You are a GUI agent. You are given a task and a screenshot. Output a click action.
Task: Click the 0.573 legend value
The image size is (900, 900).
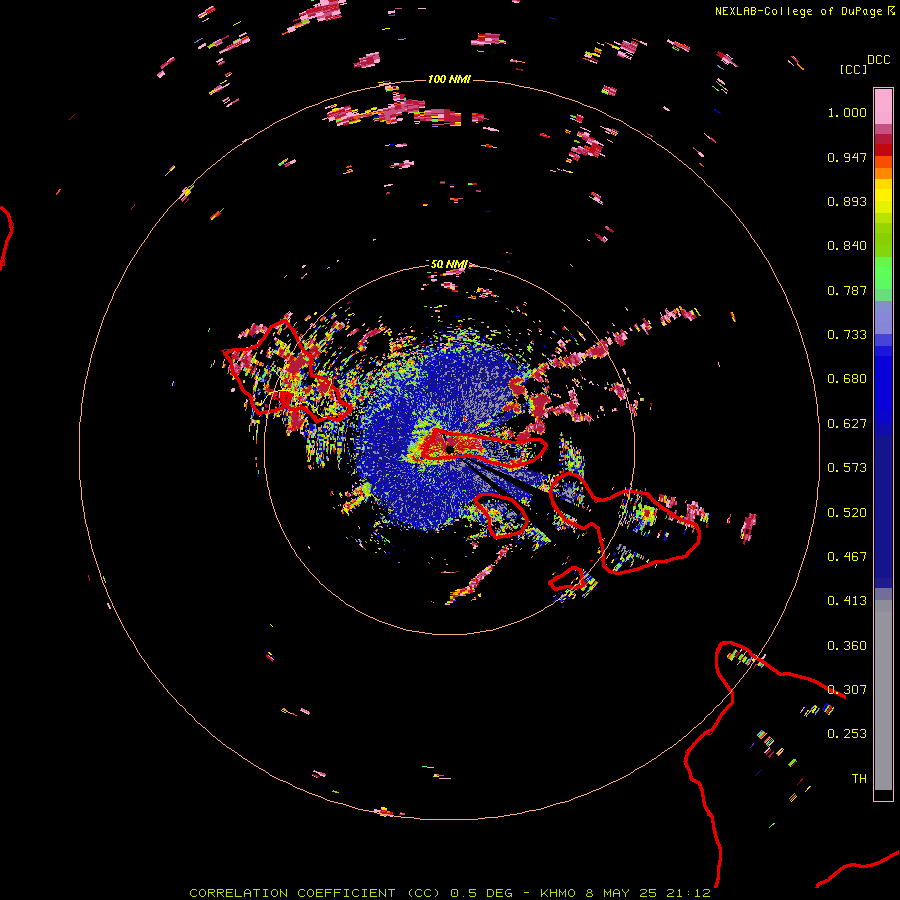(x=847, y=468)
